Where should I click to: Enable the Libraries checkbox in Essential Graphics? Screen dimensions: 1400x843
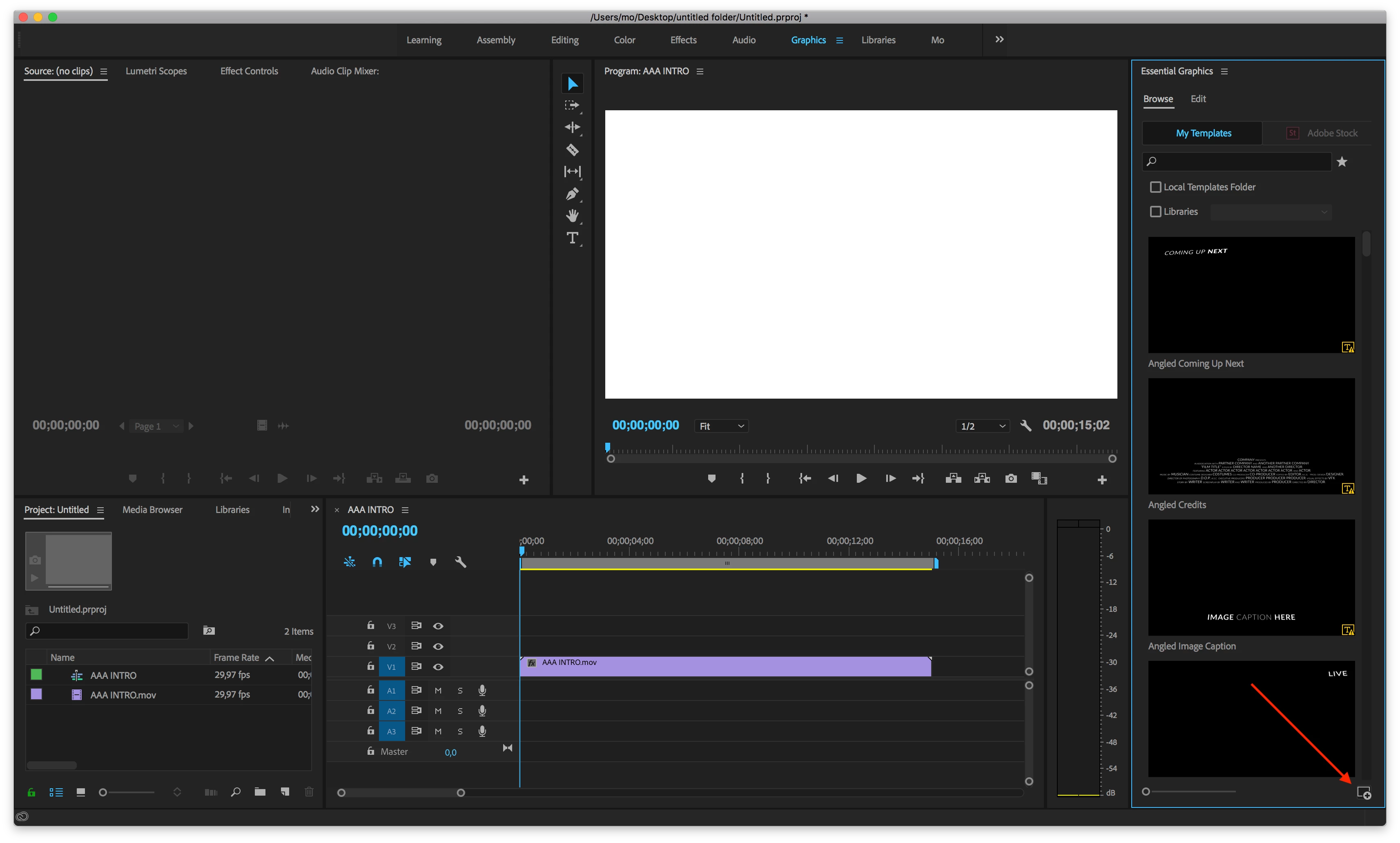point(1155,211)
